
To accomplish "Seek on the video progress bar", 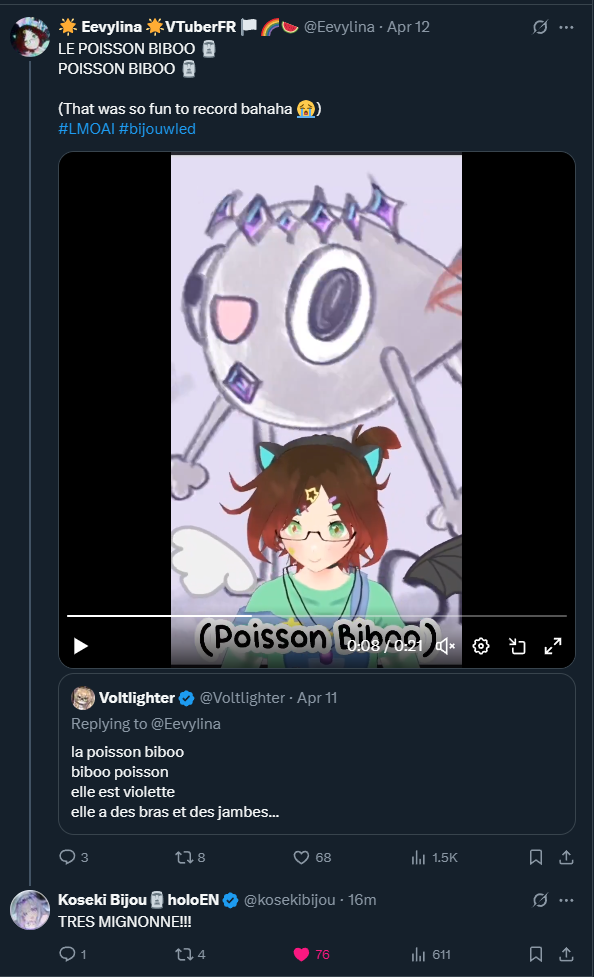I will point(317,616).
